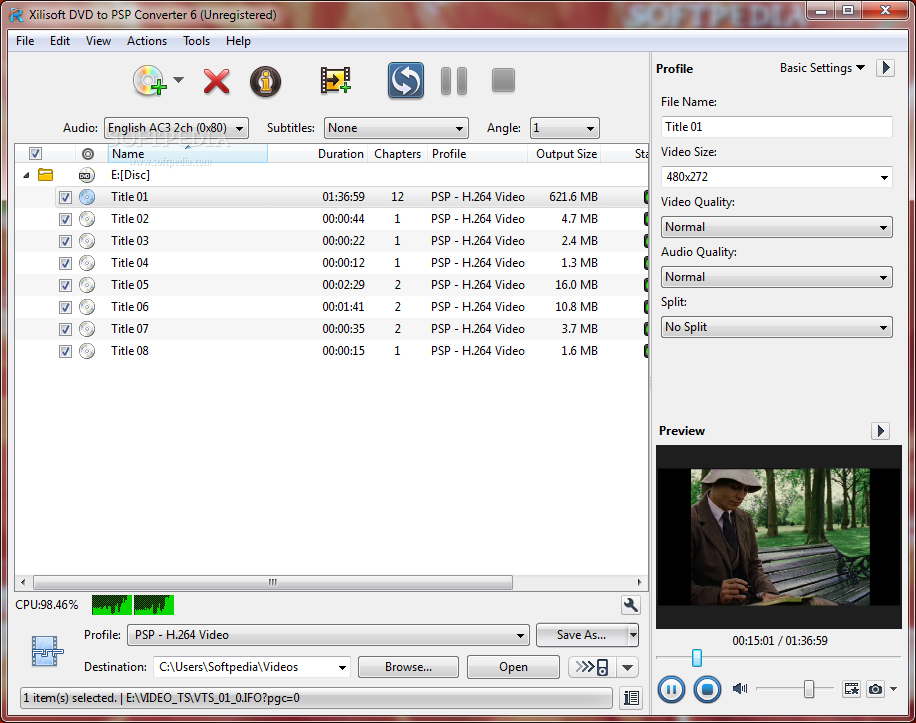Open the Actions menu

click(147, 41)
